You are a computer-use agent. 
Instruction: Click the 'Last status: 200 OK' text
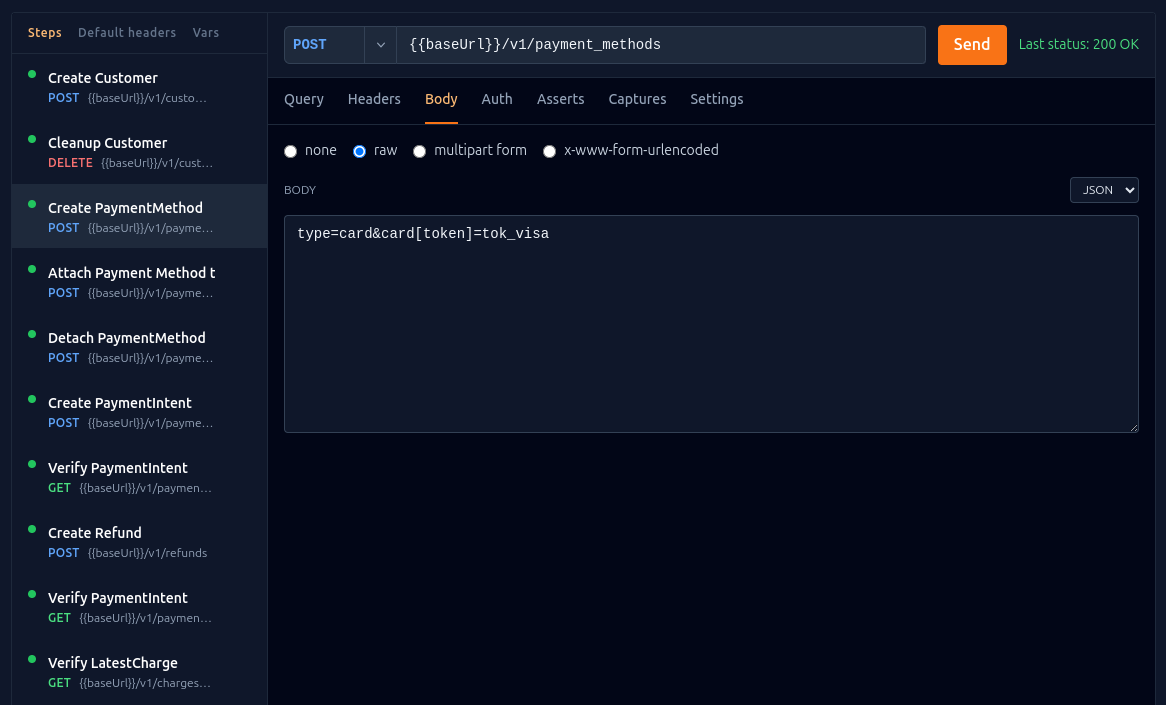pos(1078,45)
